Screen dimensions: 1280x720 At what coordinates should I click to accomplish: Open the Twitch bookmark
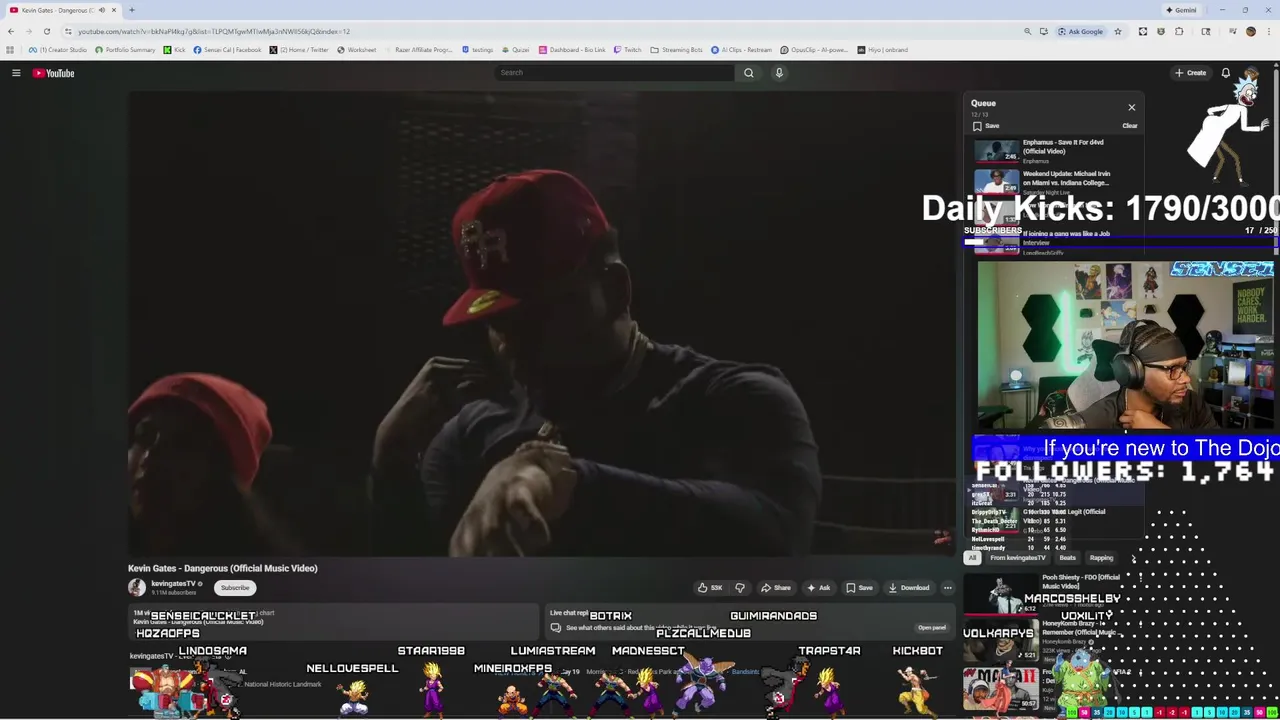pyautogui.click(x=627, y=50)
